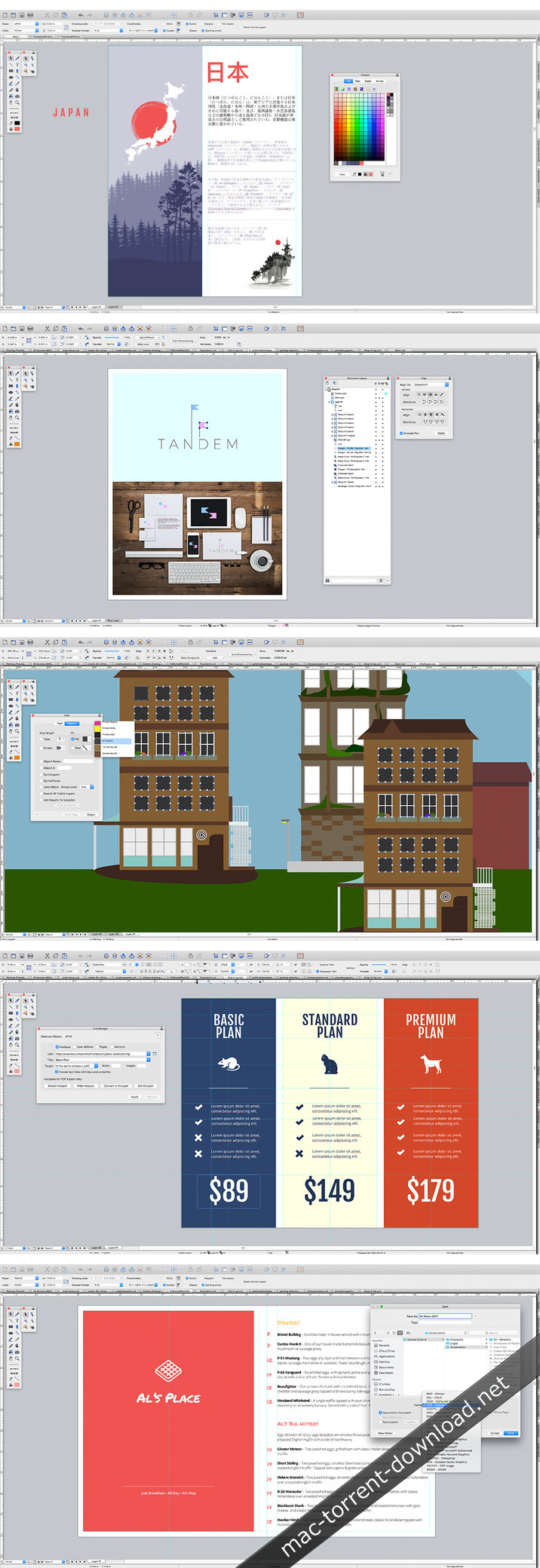The image size is (540, 1568).
Task: Switch to the Pen tab in the Presets panel
Action: click(x=357, y=81)
